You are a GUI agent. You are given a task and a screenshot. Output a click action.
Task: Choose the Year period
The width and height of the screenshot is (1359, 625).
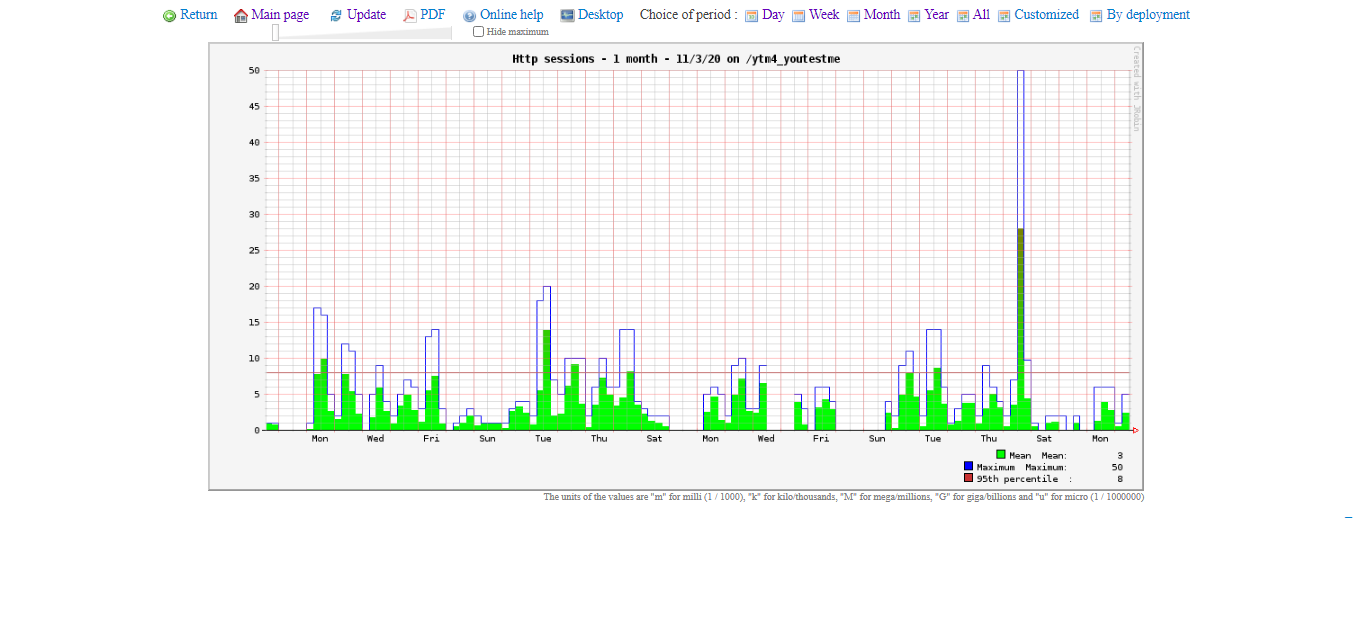[x=936, y=15]
